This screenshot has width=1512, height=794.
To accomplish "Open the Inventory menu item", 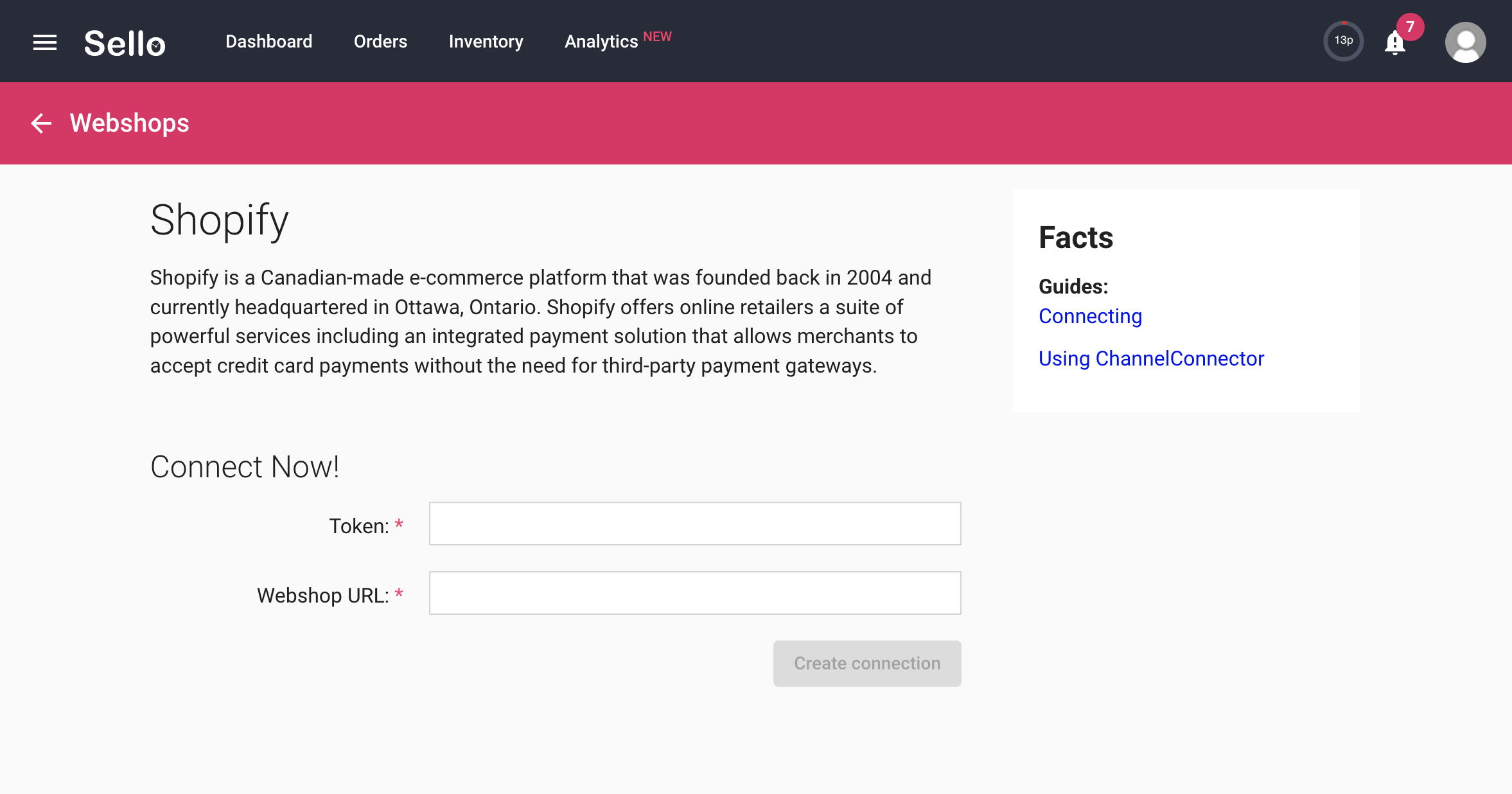I will click(486, 42).
